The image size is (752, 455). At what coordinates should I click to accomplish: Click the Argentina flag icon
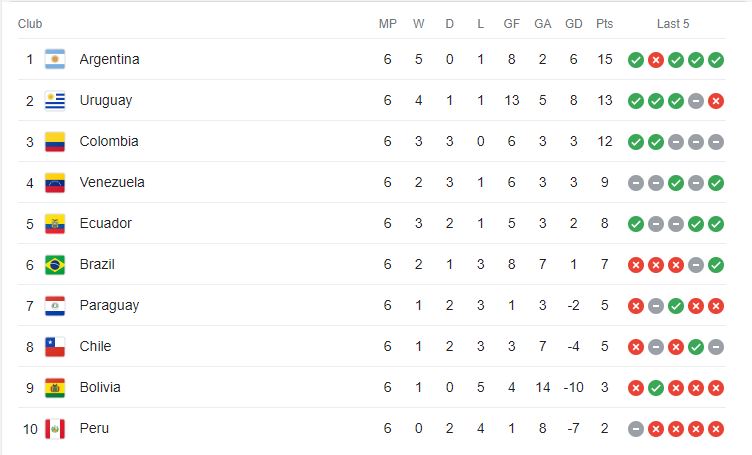click(x=55, y=60)
